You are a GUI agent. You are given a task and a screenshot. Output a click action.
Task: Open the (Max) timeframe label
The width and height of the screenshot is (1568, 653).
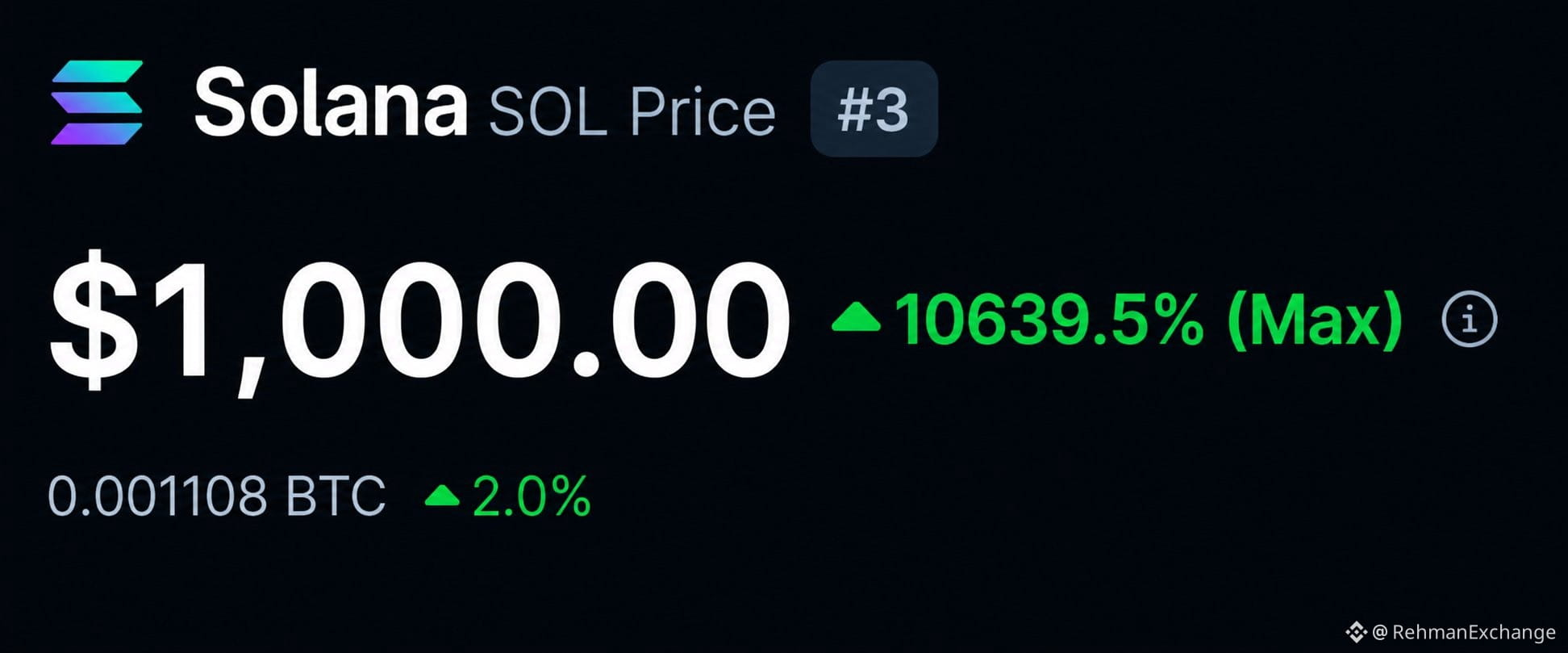coord(1315,320)
